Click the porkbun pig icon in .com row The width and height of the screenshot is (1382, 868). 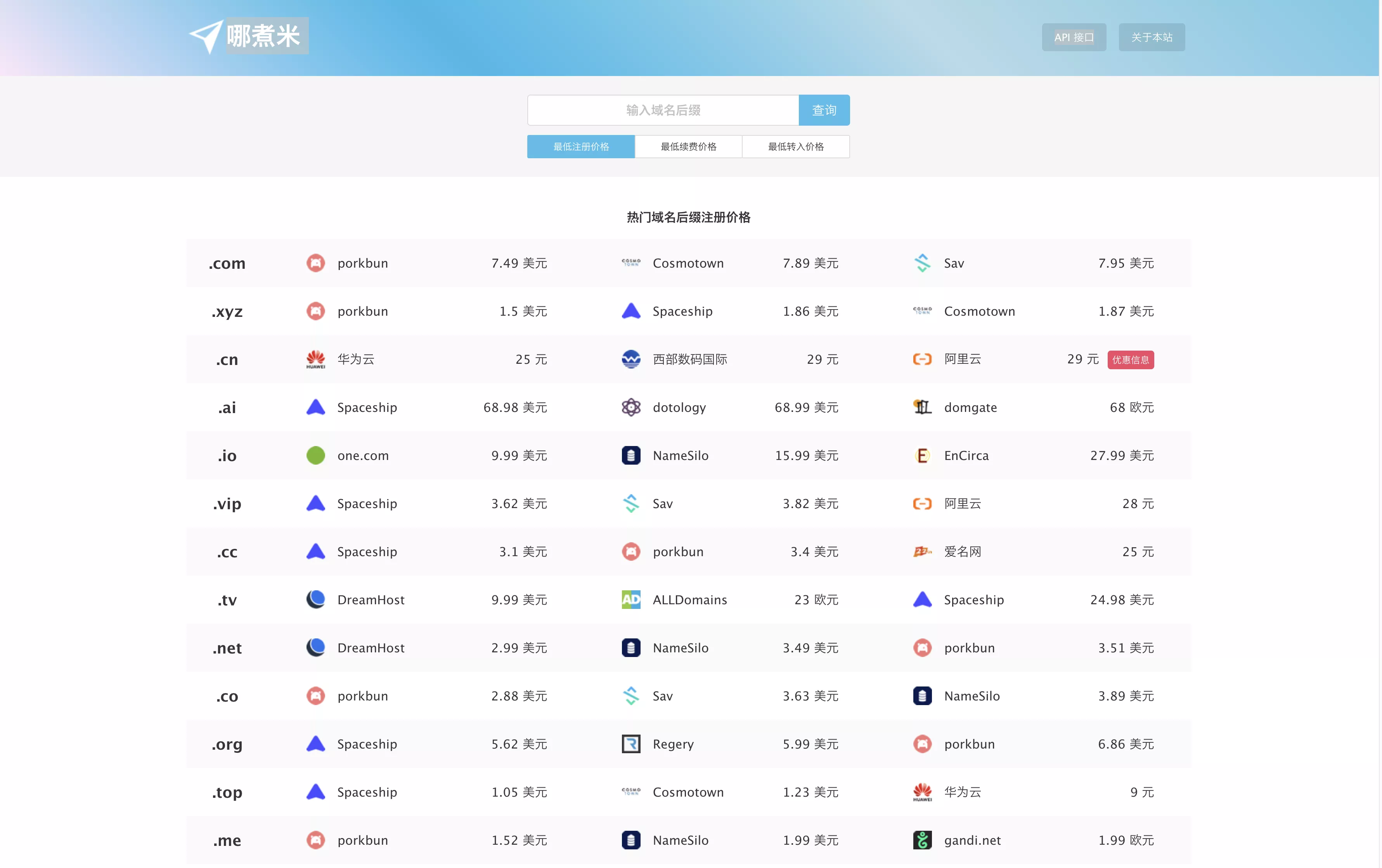(x=316, y=263)
